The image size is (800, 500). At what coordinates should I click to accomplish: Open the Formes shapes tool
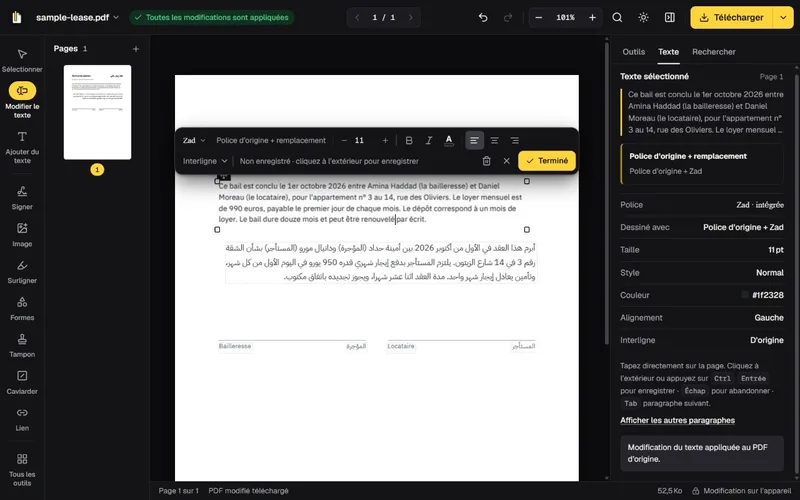(22, 309)
